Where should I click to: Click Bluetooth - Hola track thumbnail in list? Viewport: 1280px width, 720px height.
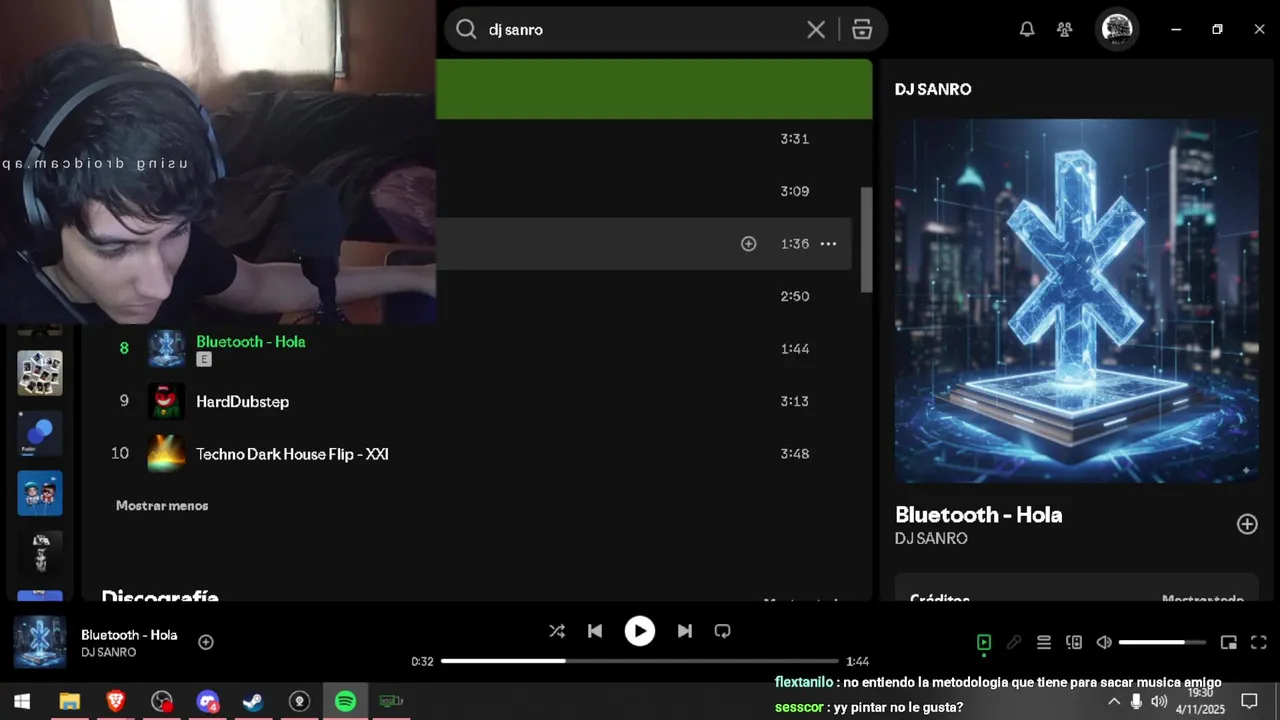click(167, 349)
